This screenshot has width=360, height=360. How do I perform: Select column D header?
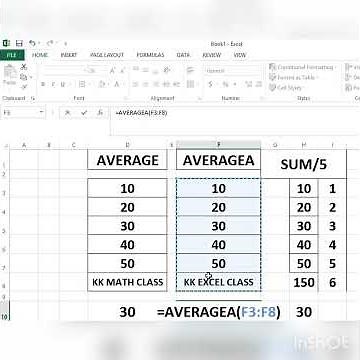coord(128,145)
